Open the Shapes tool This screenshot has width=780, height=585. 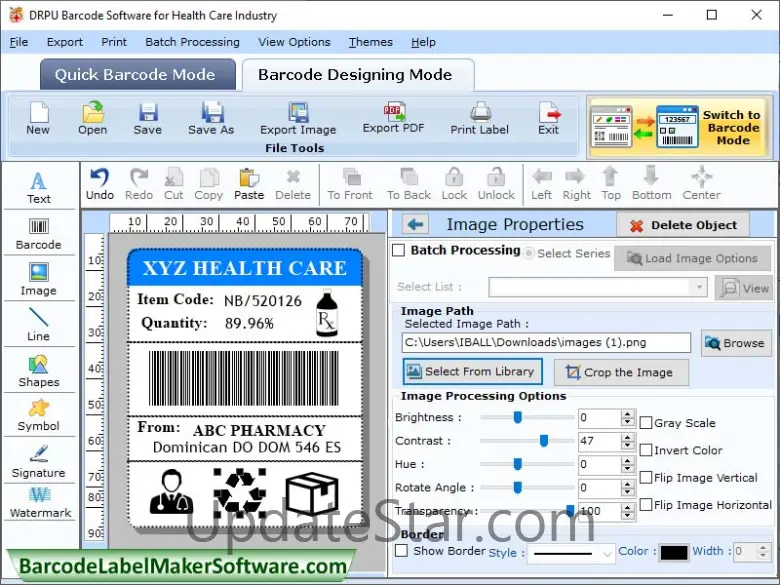(39, 371)
